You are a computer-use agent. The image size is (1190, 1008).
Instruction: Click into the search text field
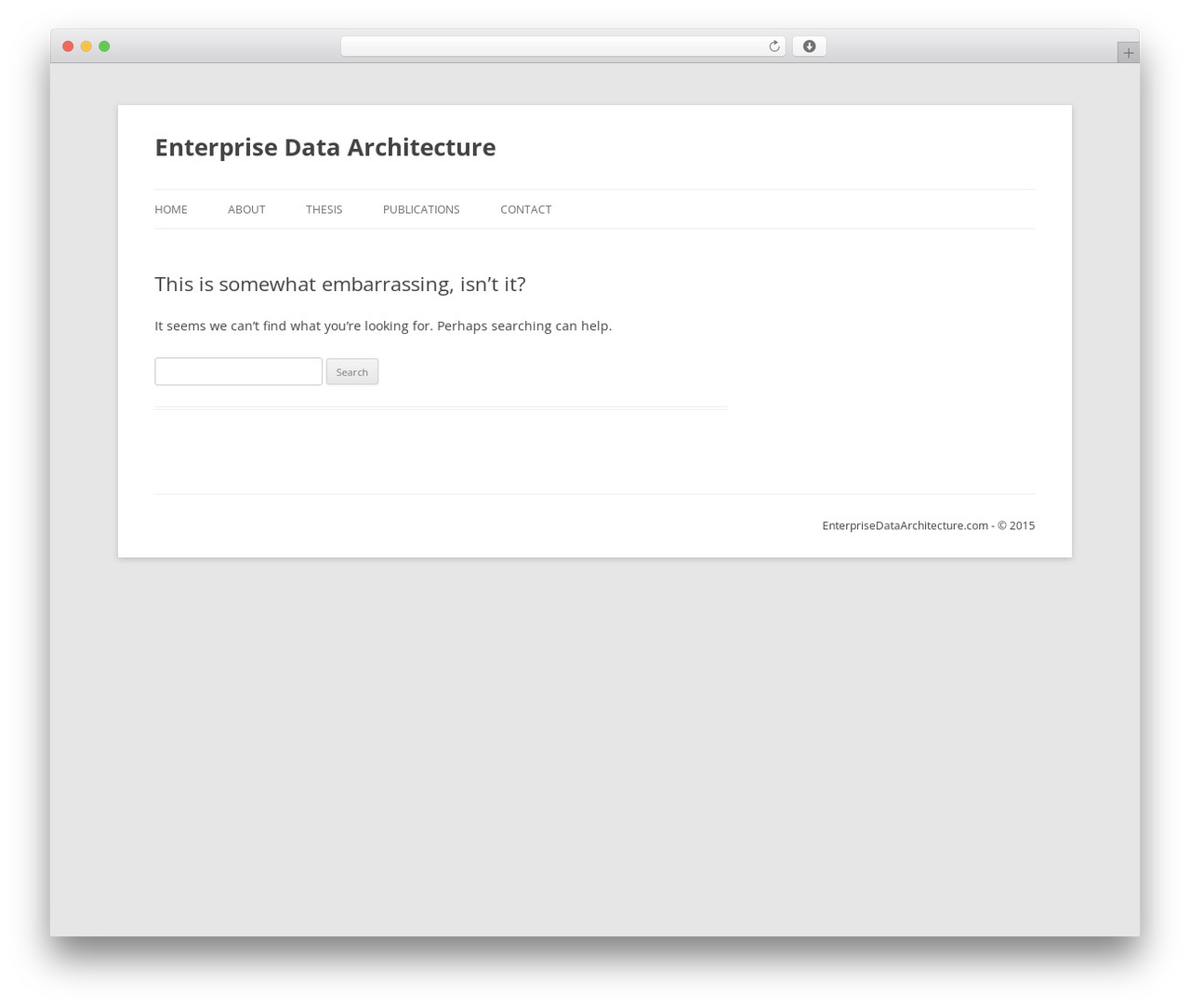click(238, 371)
